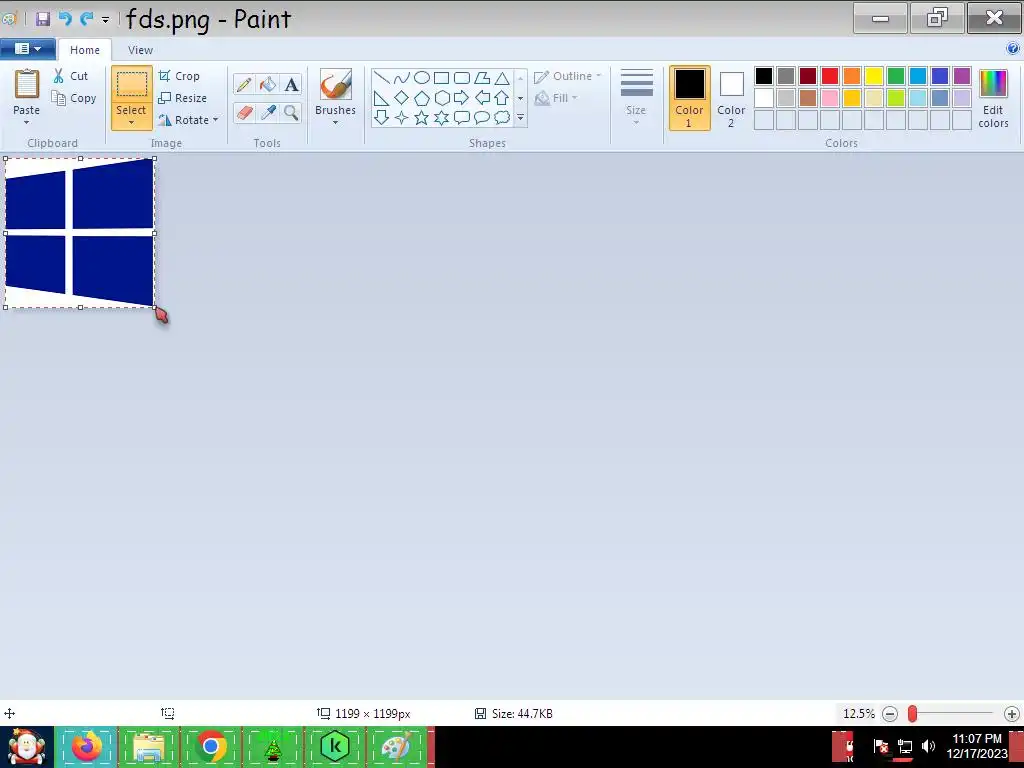Open the Paint file menu button
Viewport: 1024px width, 768px height.
[27, 49]
